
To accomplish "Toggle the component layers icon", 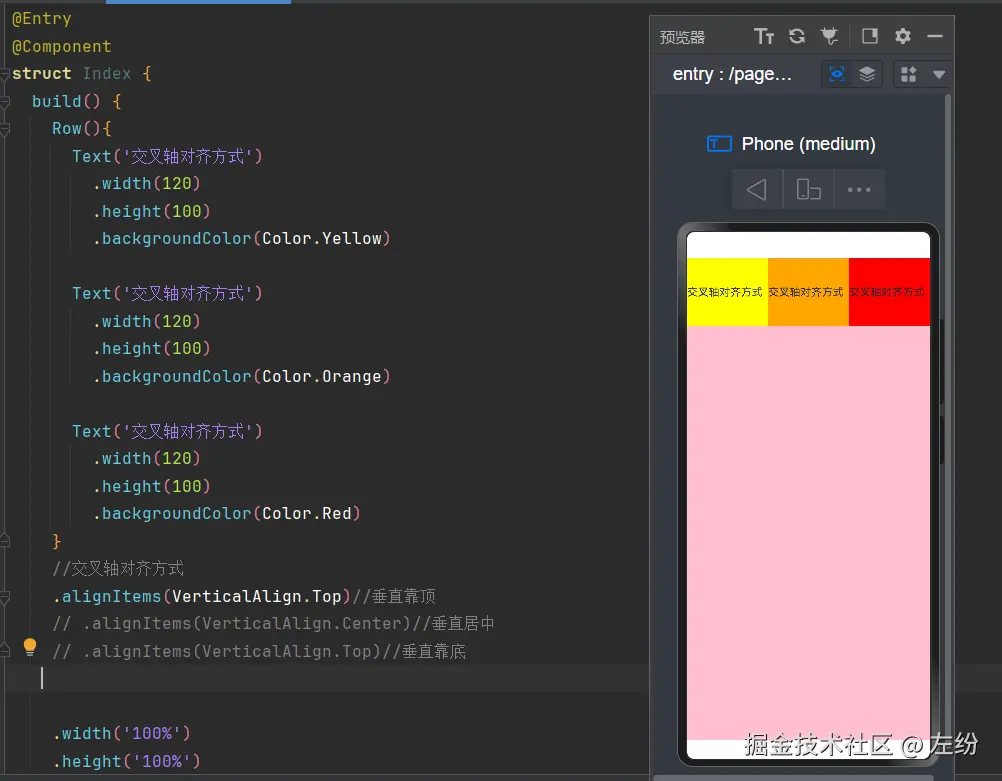I will click(867, 74).
